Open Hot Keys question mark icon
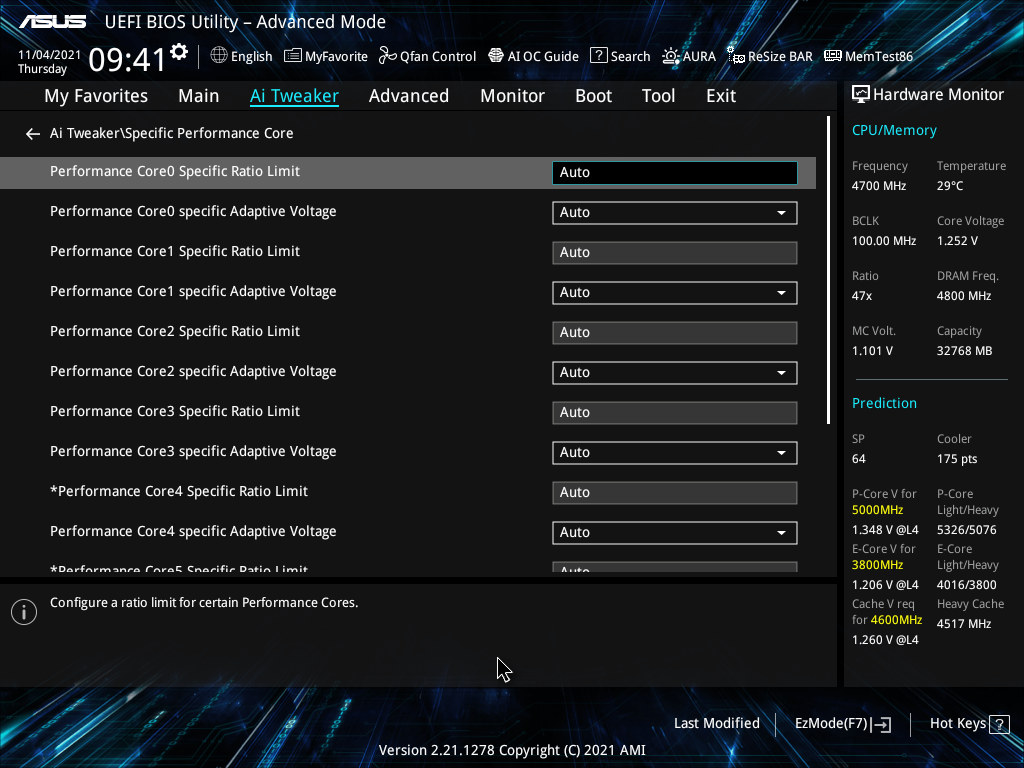This screenshot has height=768, width=1024. pos(999,724)
